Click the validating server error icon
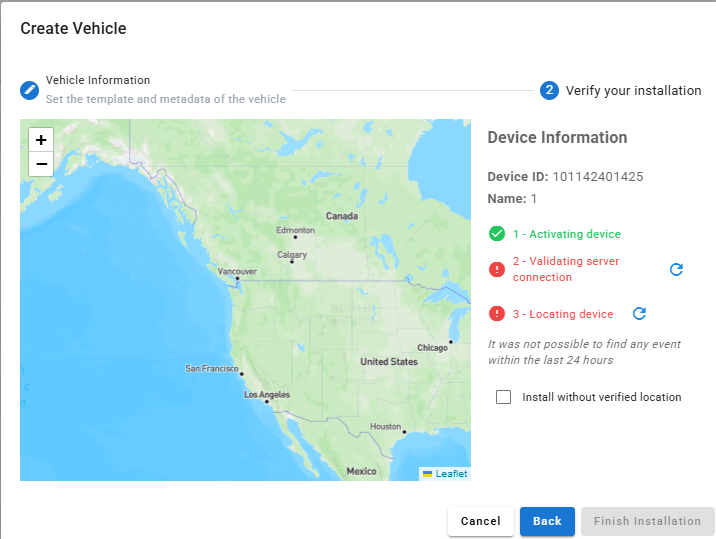 [497, 270]
